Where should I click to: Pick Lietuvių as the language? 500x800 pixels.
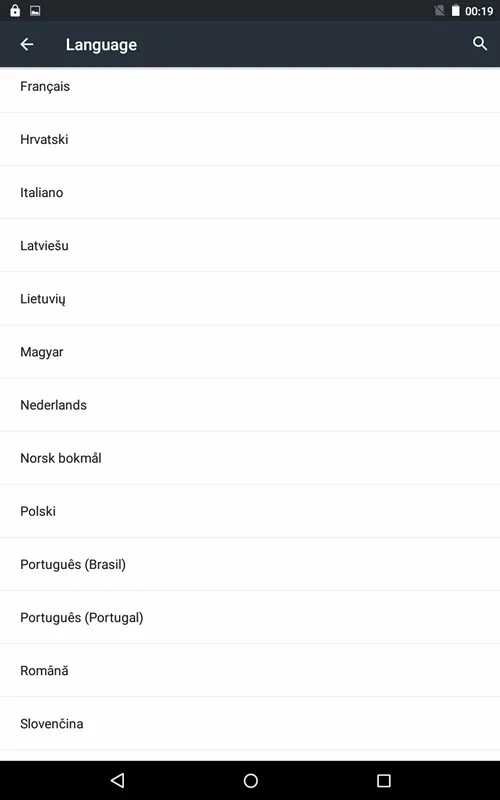pos(250,298)
